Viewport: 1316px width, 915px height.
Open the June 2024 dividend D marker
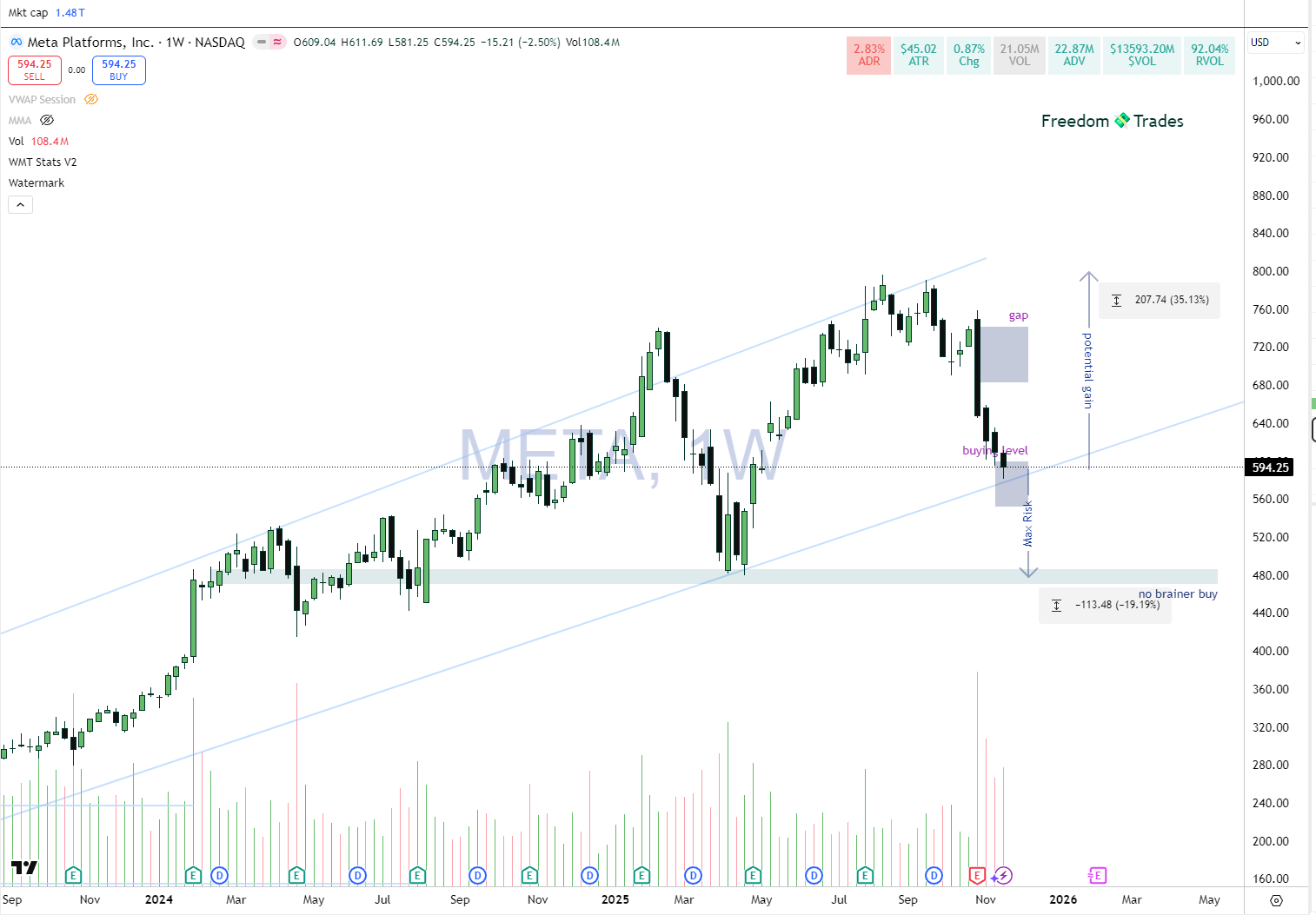point(357,875)
